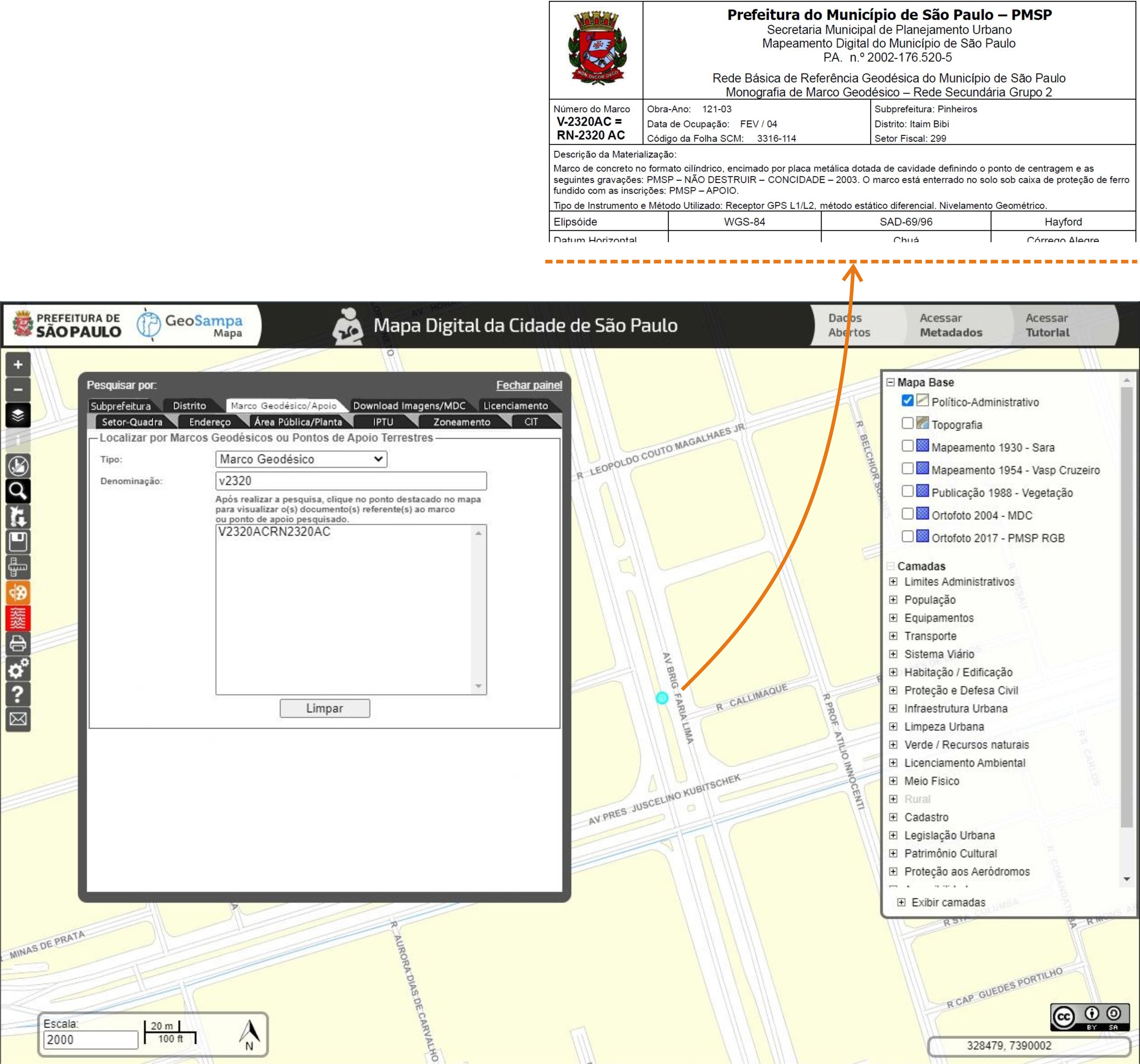Zoom out with the minus button
The width and height of the screenshot is (1140, 1064).
[18, 390]
